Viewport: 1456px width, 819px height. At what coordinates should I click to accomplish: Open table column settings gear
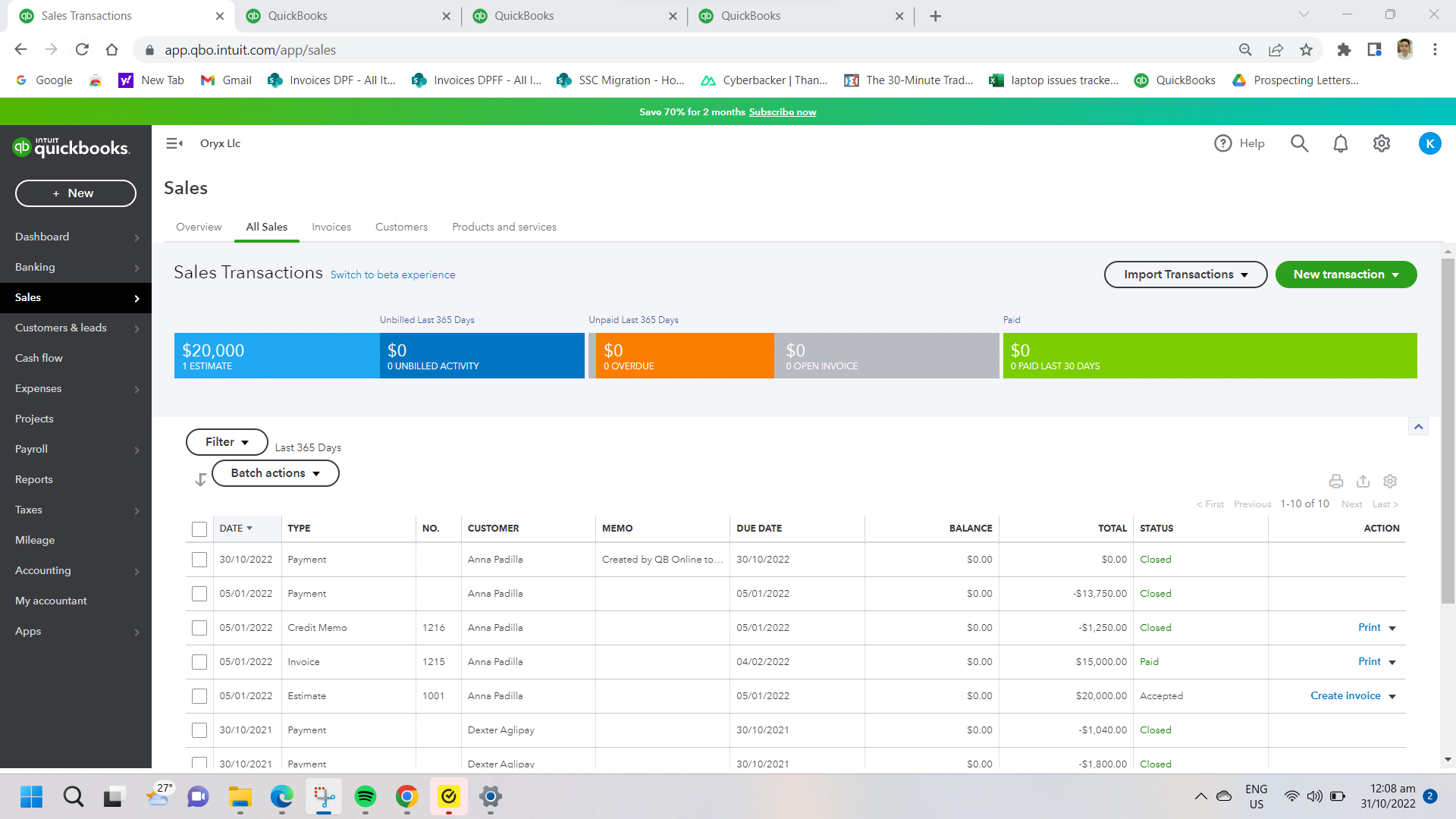(x=1389, y=481)
